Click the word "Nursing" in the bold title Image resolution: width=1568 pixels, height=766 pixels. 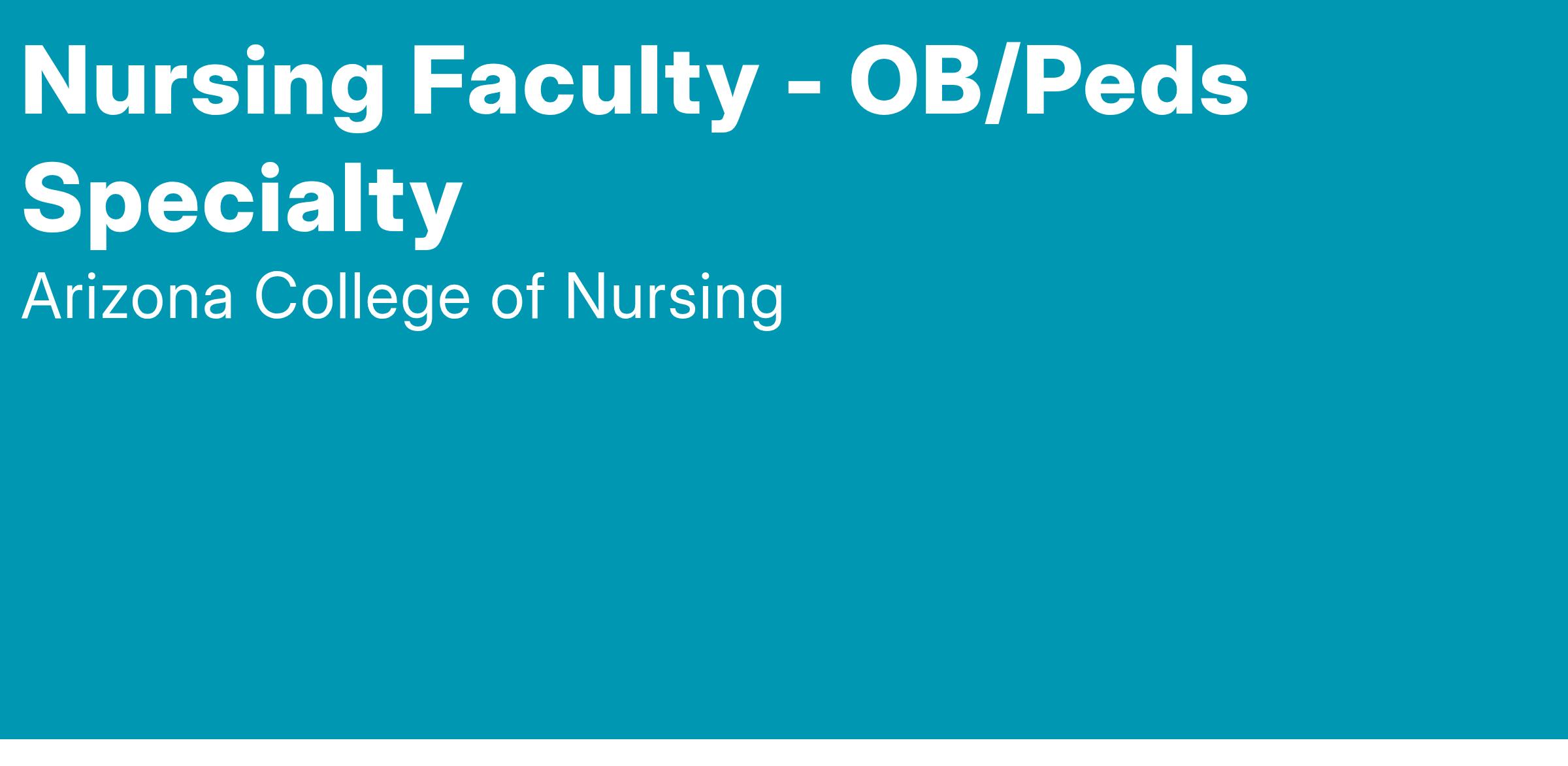click(x=203, y=82)
